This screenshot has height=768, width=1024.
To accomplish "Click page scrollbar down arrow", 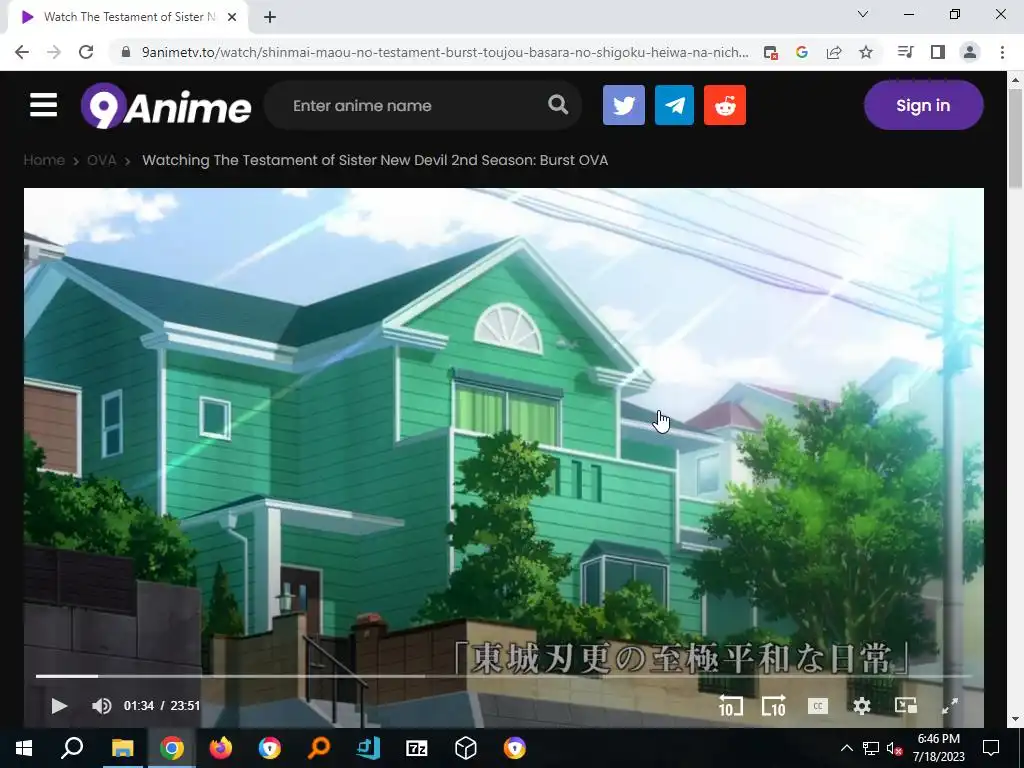I will pyautogui.click(x=1014, y=719).
